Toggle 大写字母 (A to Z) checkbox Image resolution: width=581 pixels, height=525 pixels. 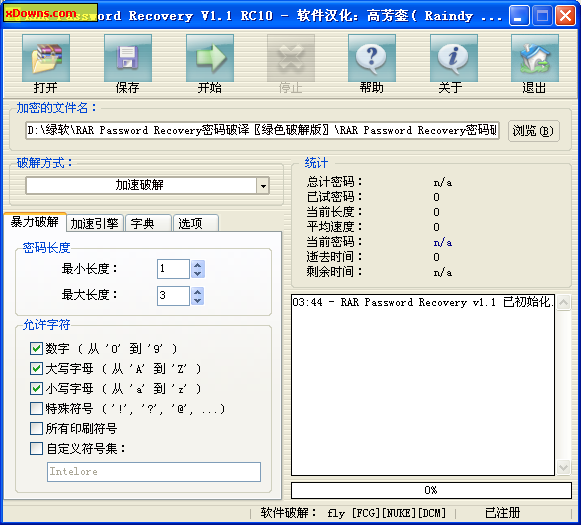[36, 368]
